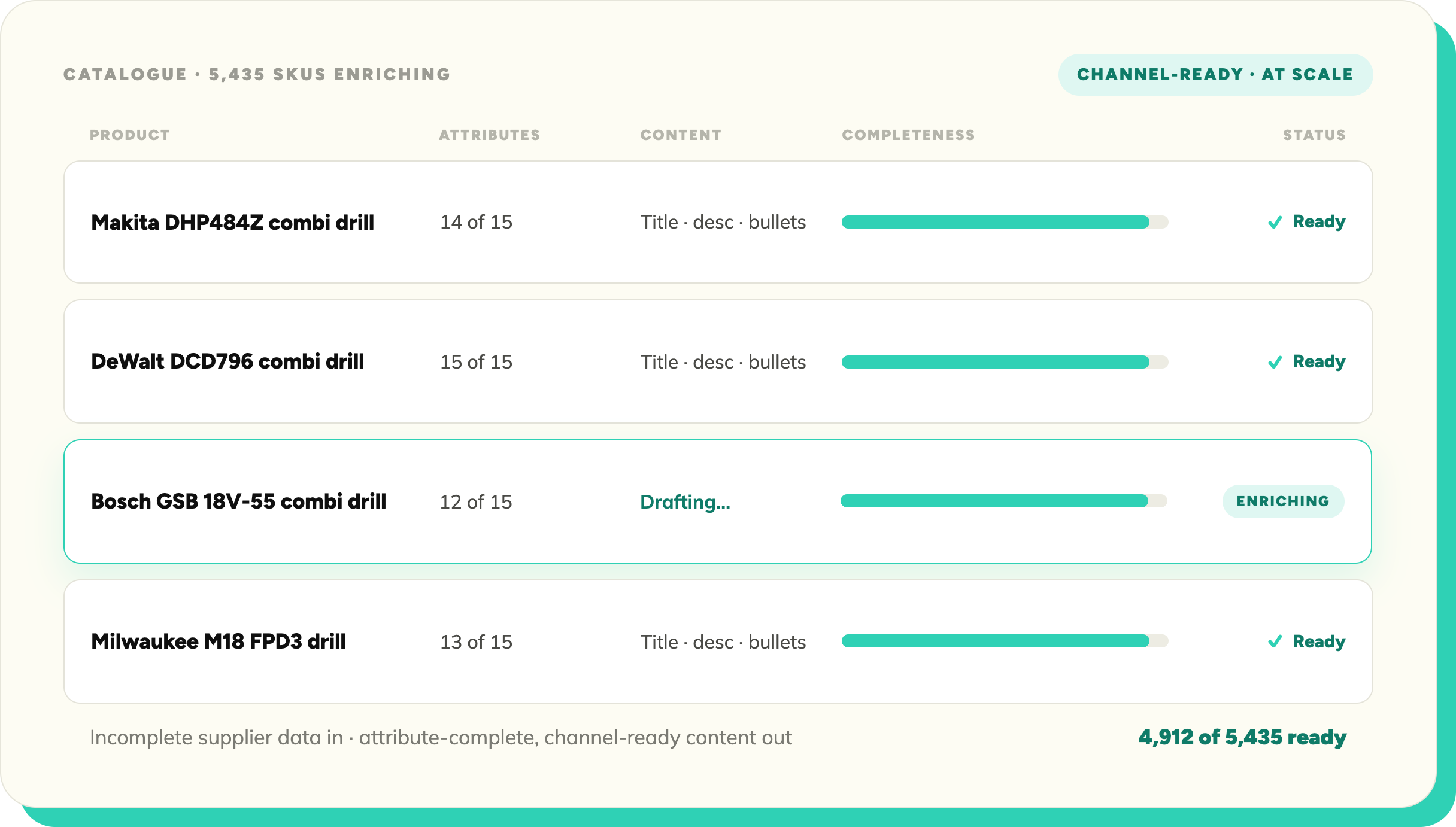Click the Milwaukee row's 'Title · desc · bullets' content
The image size is (1456, 827).
pos(723,642)
